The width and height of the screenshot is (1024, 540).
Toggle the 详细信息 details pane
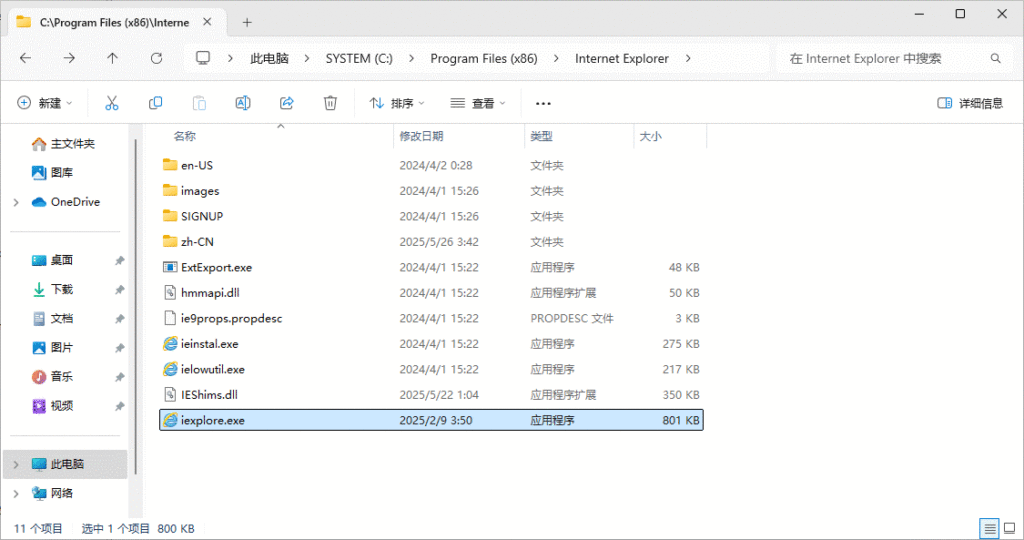pos(970,103)
